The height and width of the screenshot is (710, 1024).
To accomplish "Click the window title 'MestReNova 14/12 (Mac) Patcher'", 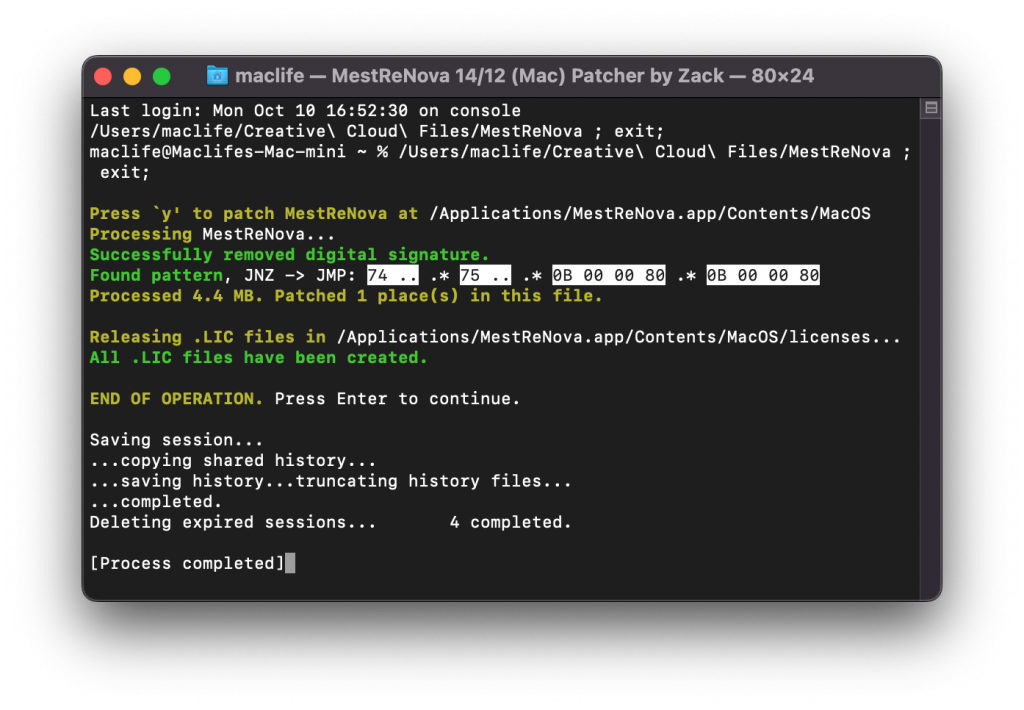I will click(525, 76).
